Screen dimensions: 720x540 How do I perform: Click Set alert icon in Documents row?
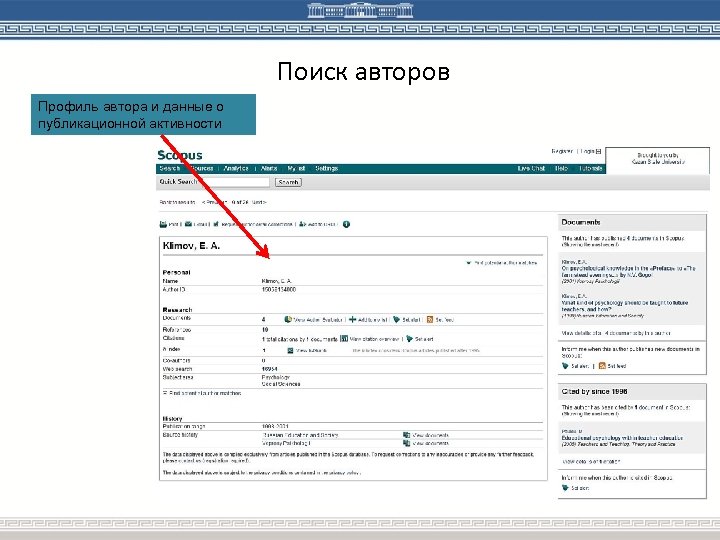[x=397, y=319]
